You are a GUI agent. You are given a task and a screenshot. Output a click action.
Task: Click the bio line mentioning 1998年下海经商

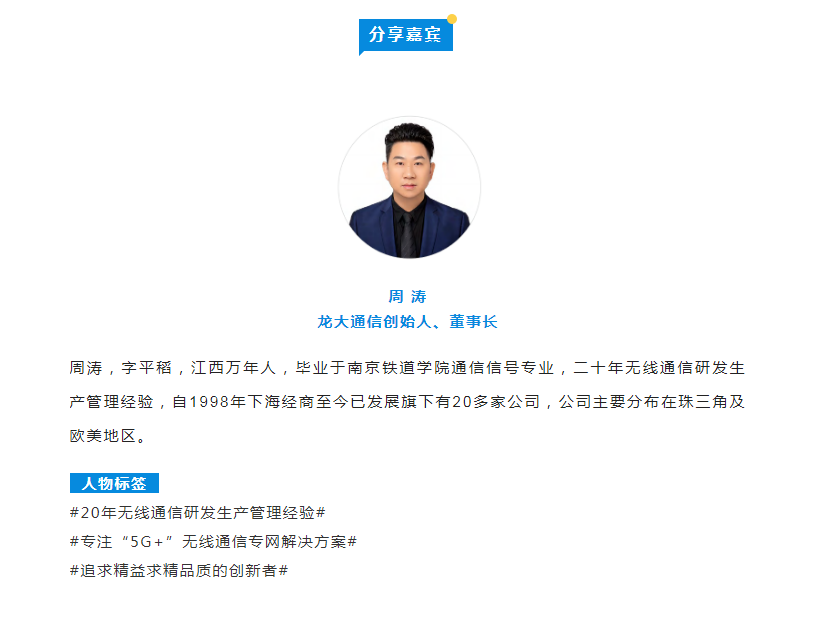(x=407, y=402)
